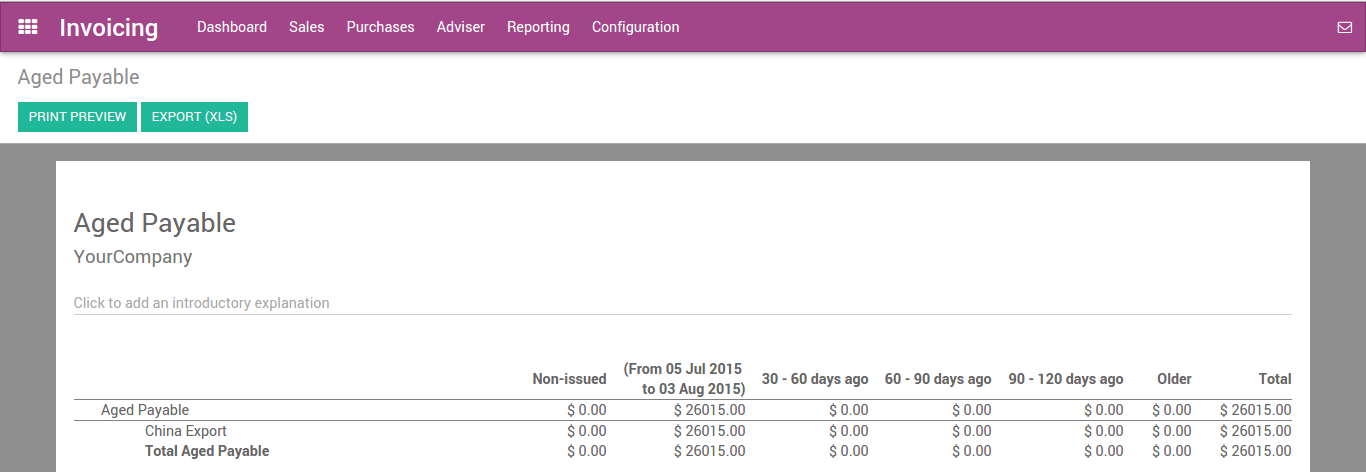Open the apps grid menu icon
Image resolution: width=1366 pixels, height=472 pixels.
pos(28,27)
